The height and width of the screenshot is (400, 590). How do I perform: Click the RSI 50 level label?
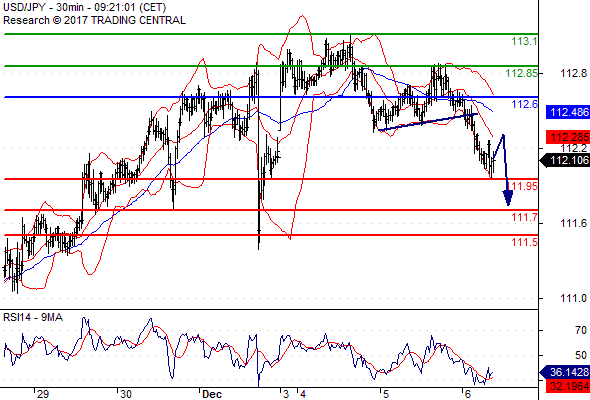point(581,355)
